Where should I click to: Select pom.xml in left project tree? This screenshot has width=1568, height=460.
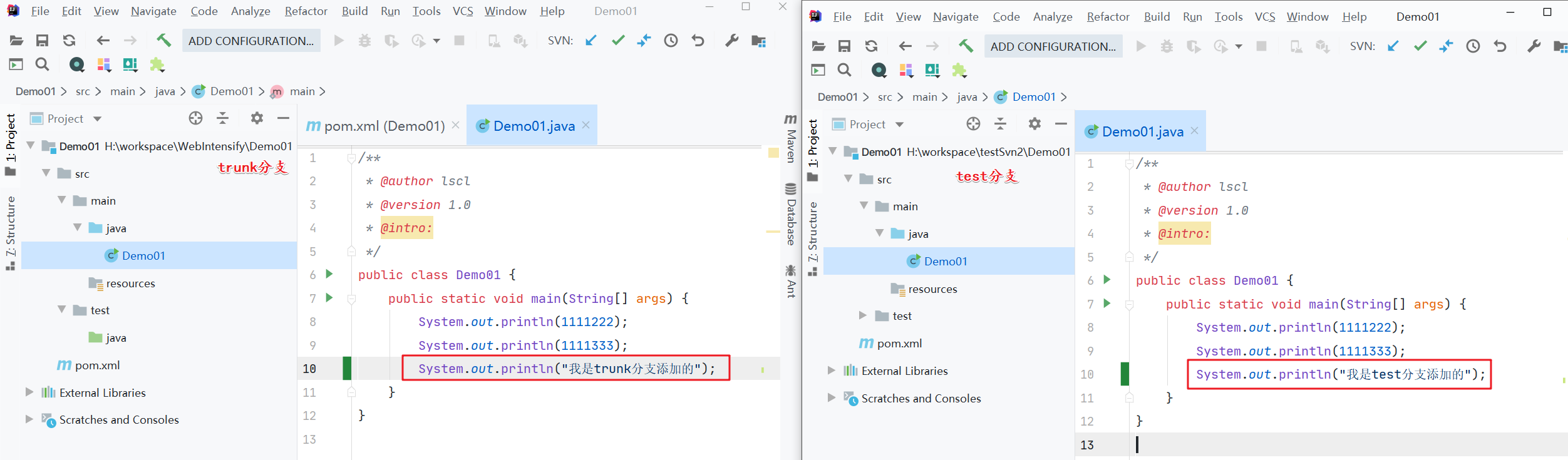(97, 365)
